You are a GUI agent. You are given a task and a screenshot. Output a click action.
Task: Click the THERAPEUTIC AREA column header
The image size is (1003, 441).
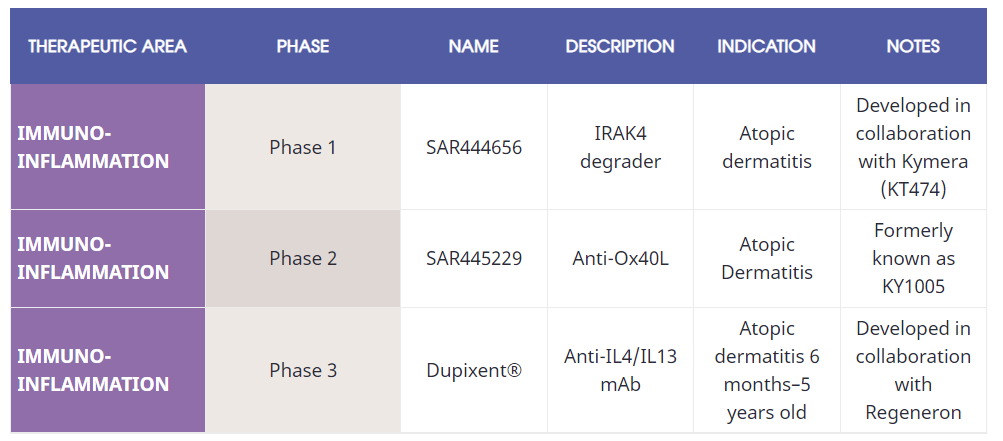click(x=107, y=46)
